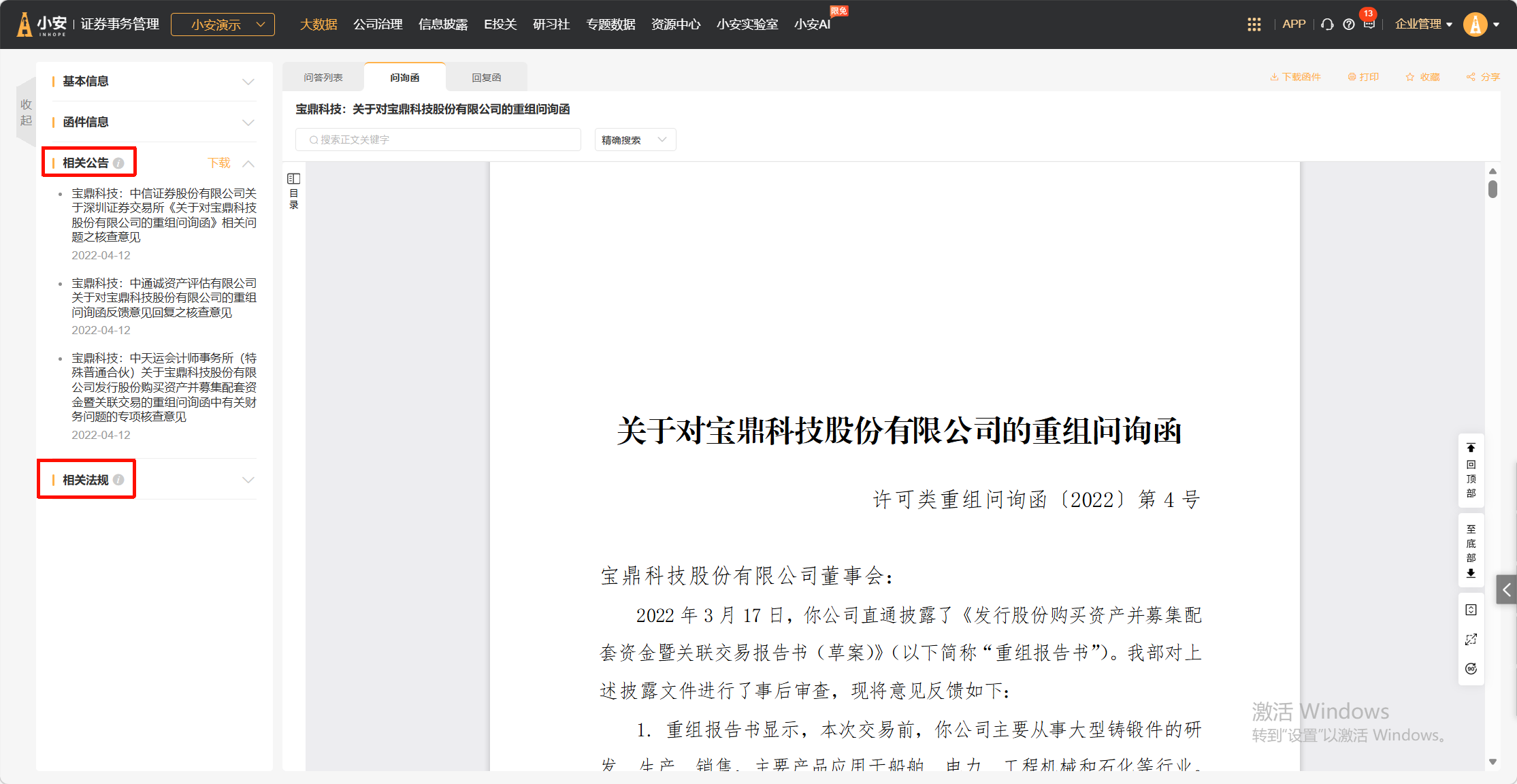Click the fullscreen expand icon
This screenshot has height=784, width=1517.
click(1471, 639)
